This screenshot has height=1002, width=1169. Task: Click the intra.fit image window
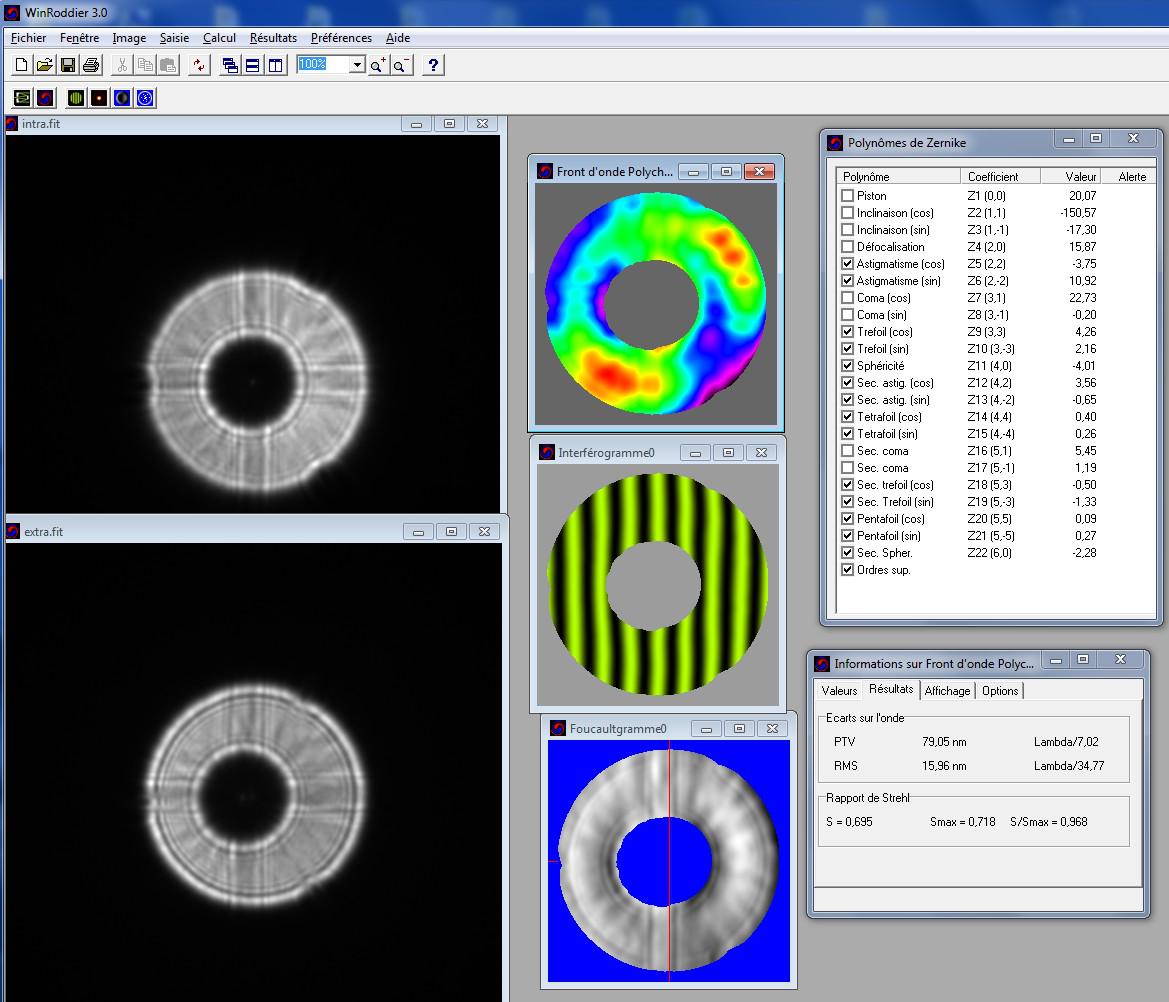[252, 320]
